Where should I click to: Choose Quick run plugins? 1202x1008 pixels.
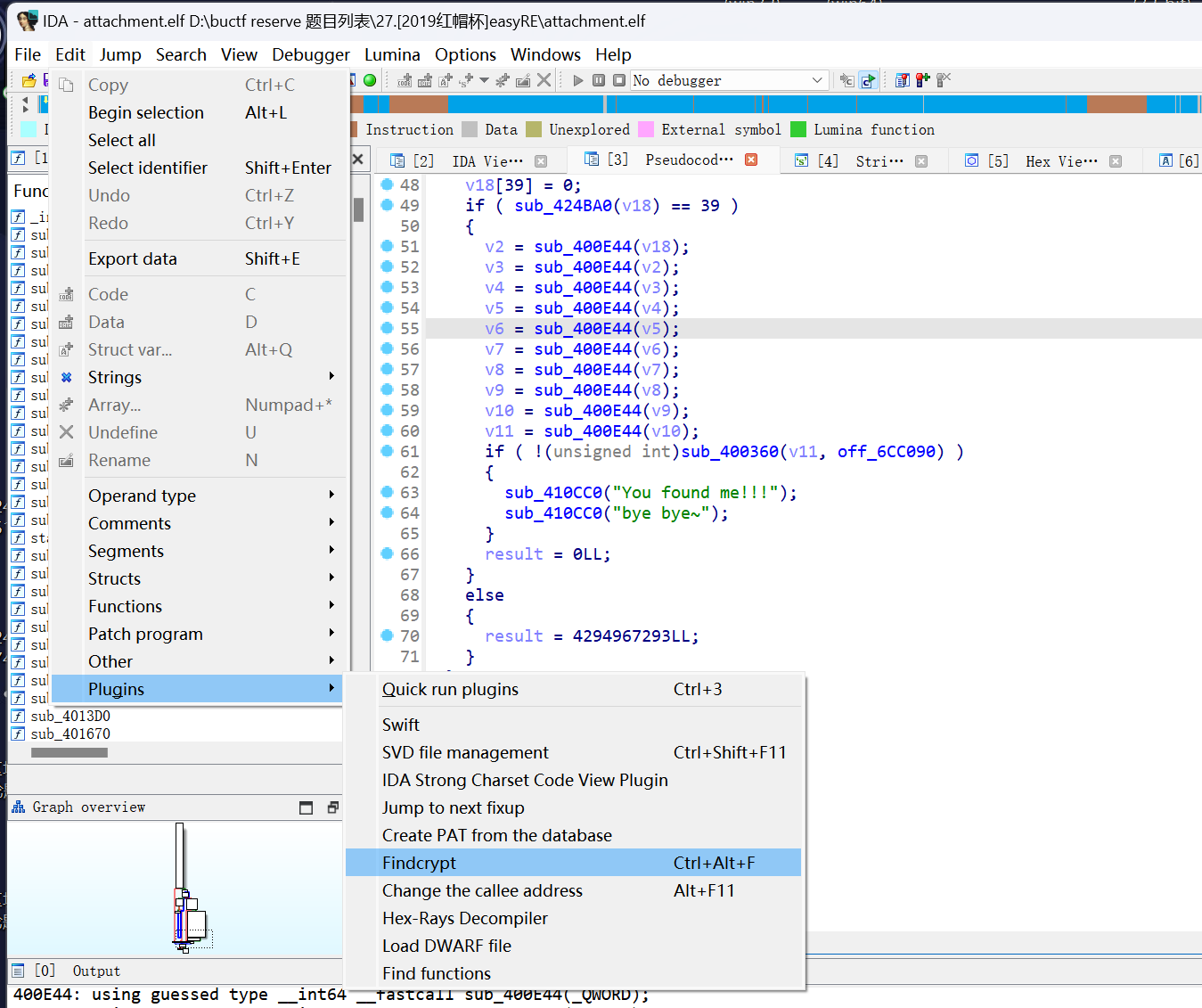[x=573, y=689]
